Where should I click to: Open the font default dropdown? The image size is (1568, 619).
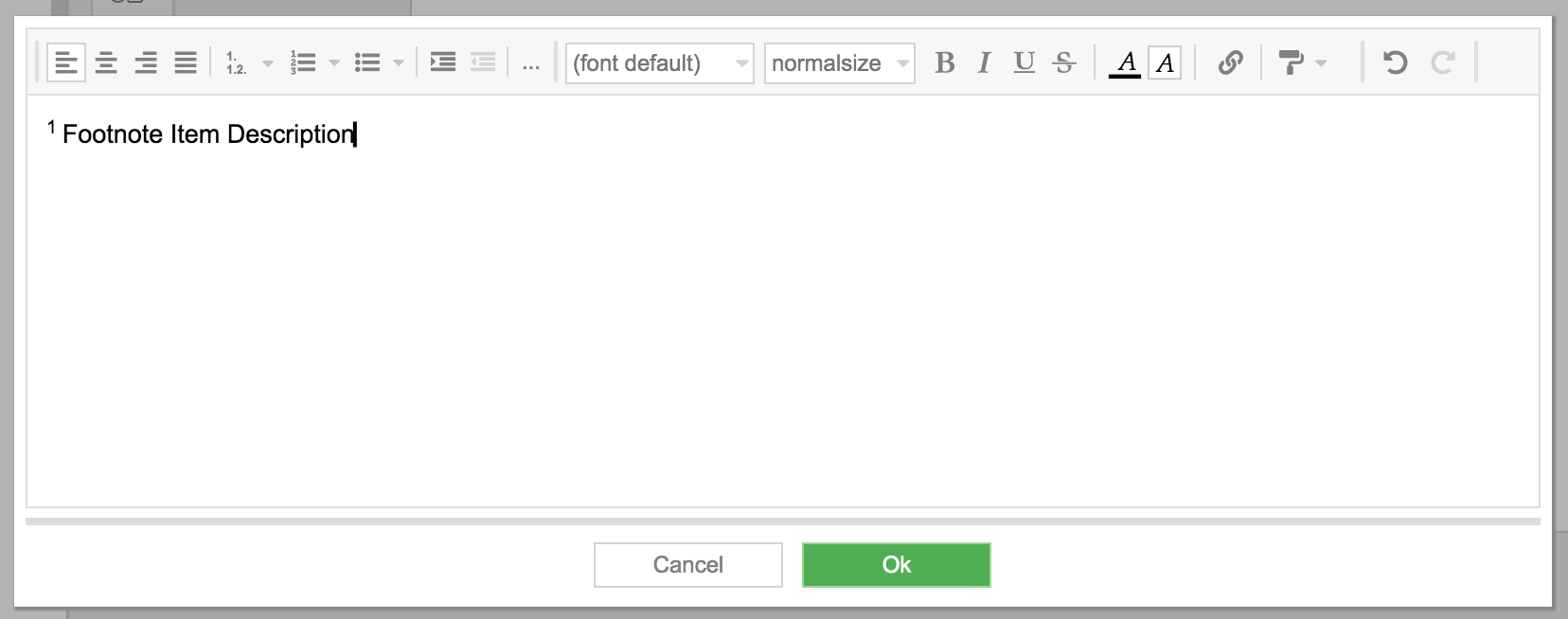(660, 63)
